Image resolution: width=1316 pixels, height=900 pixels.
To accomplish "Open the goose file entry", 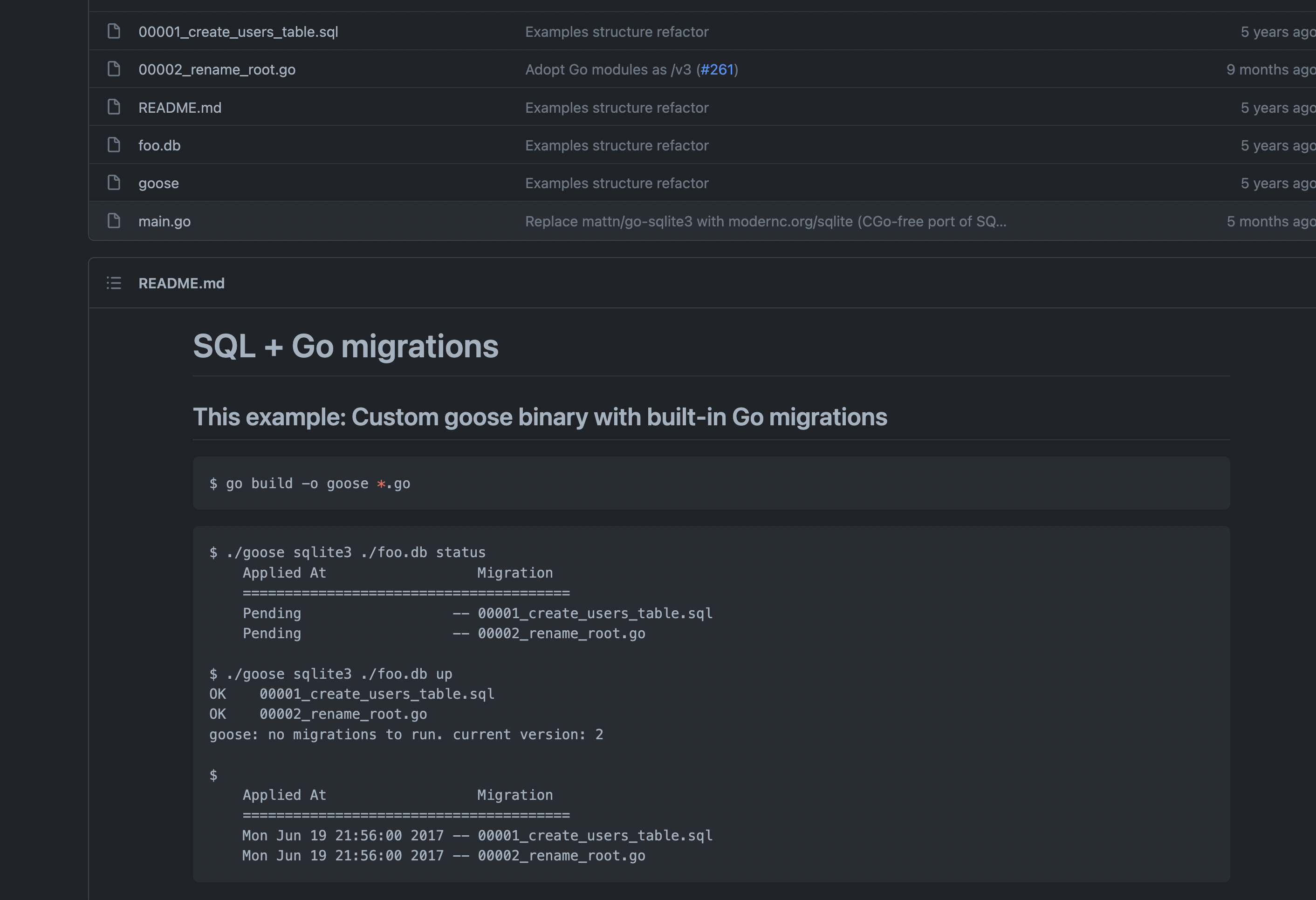I will (x=158, y=182).
